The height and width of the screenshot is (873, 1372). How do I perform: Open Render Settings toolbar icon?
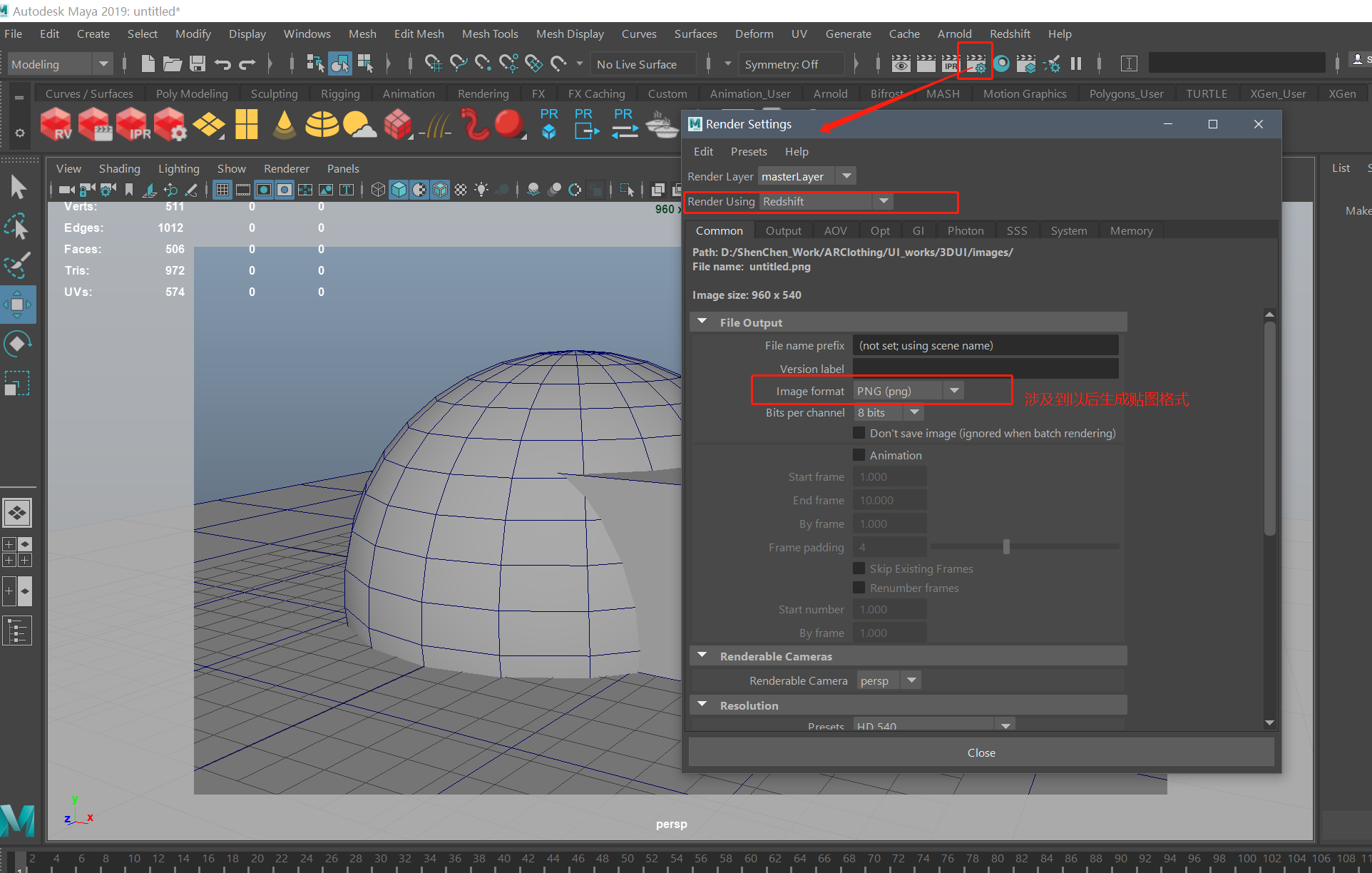976,63
